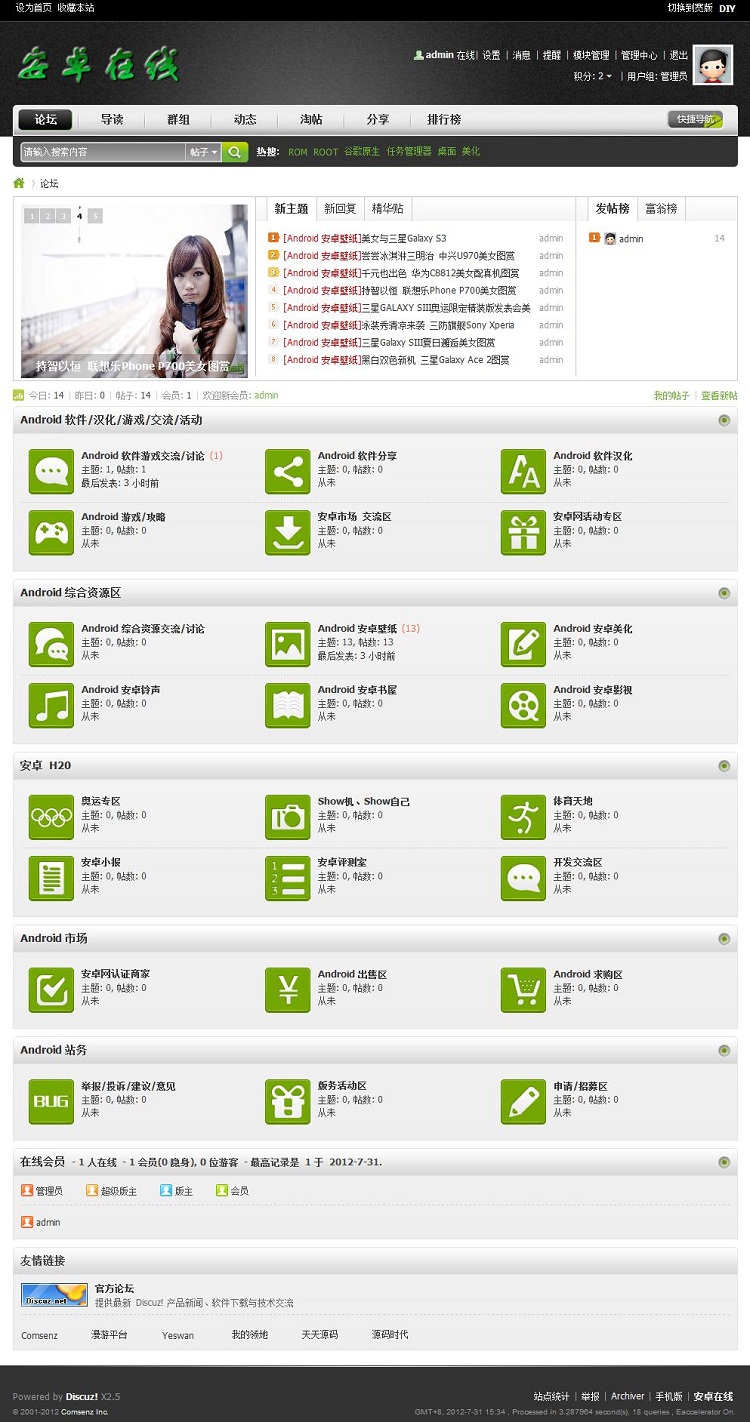Select the 群组 navigation tab

click(178, 120)
